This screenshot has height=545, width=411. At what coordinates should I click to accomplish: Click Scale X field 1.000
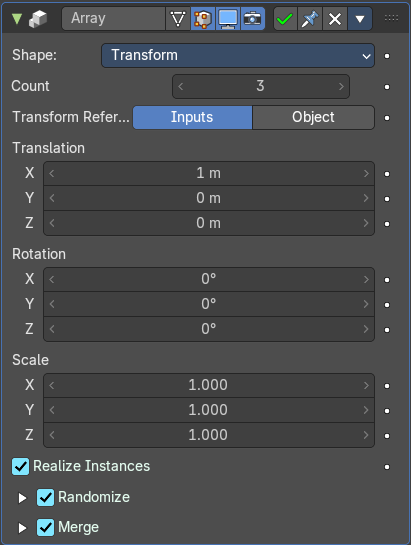[x=209, y=385]
